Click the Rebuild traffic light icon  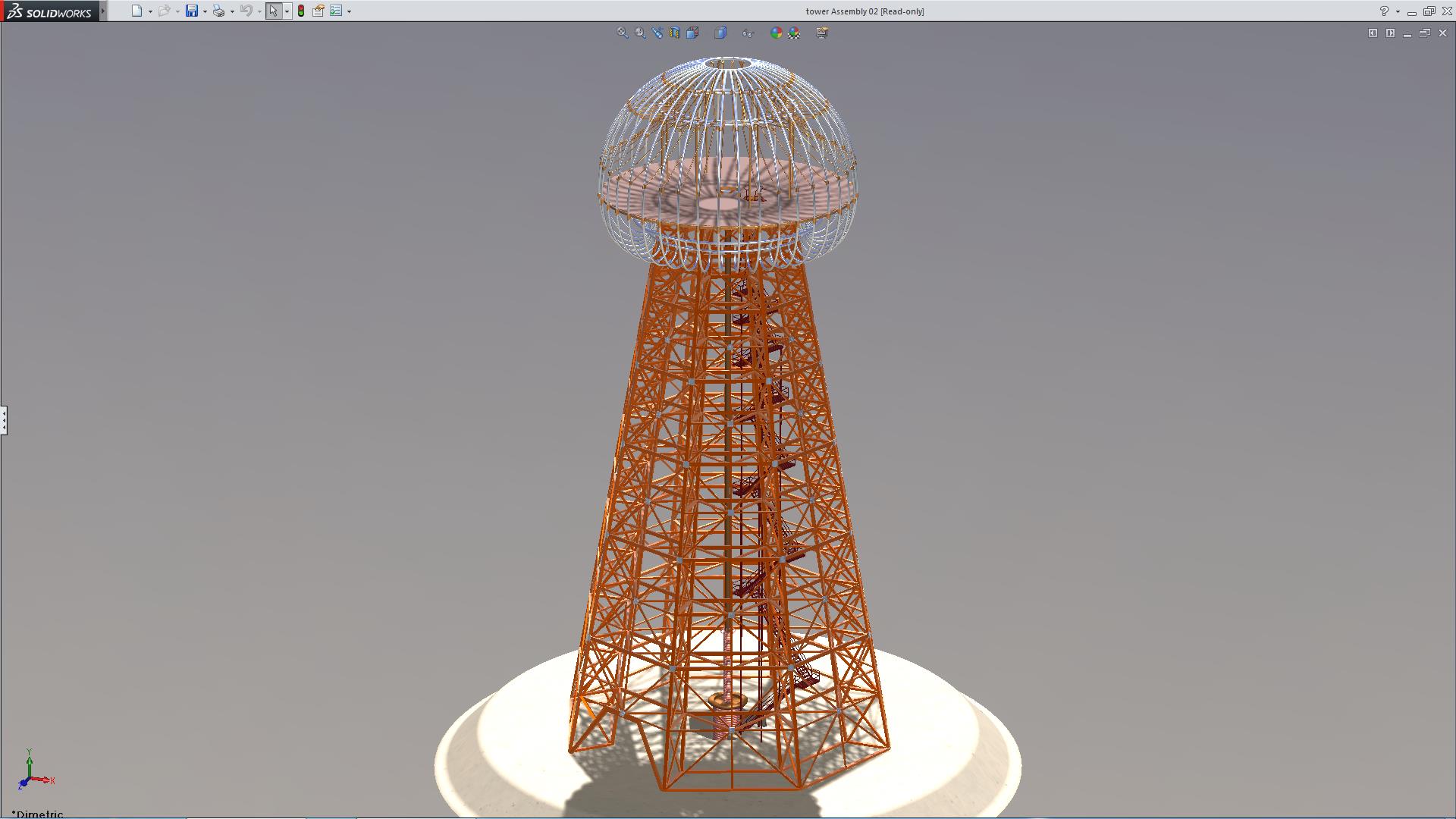point(301,11)
